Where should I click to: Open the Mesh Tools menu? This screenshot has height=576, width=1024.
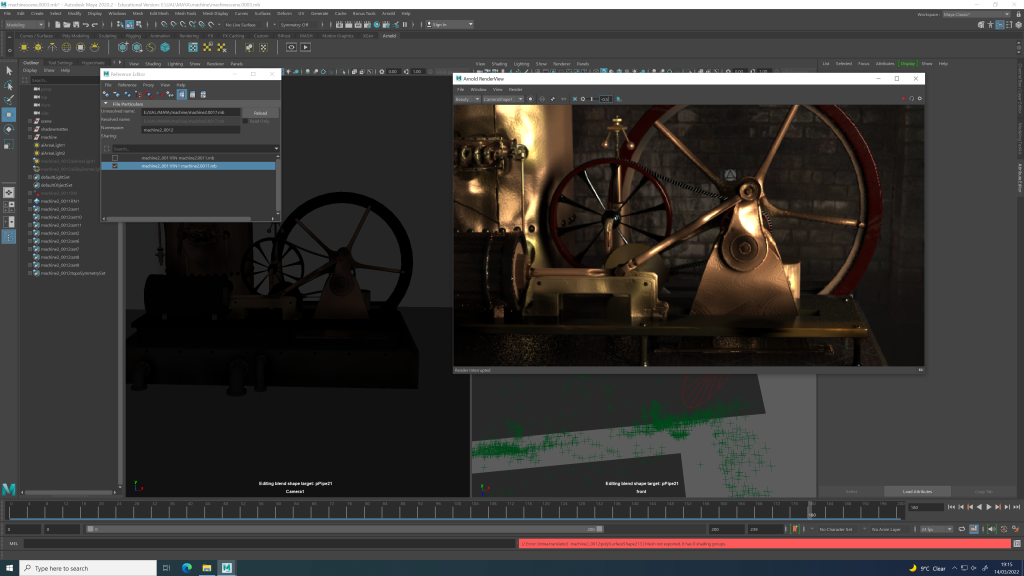click(185, 13)
